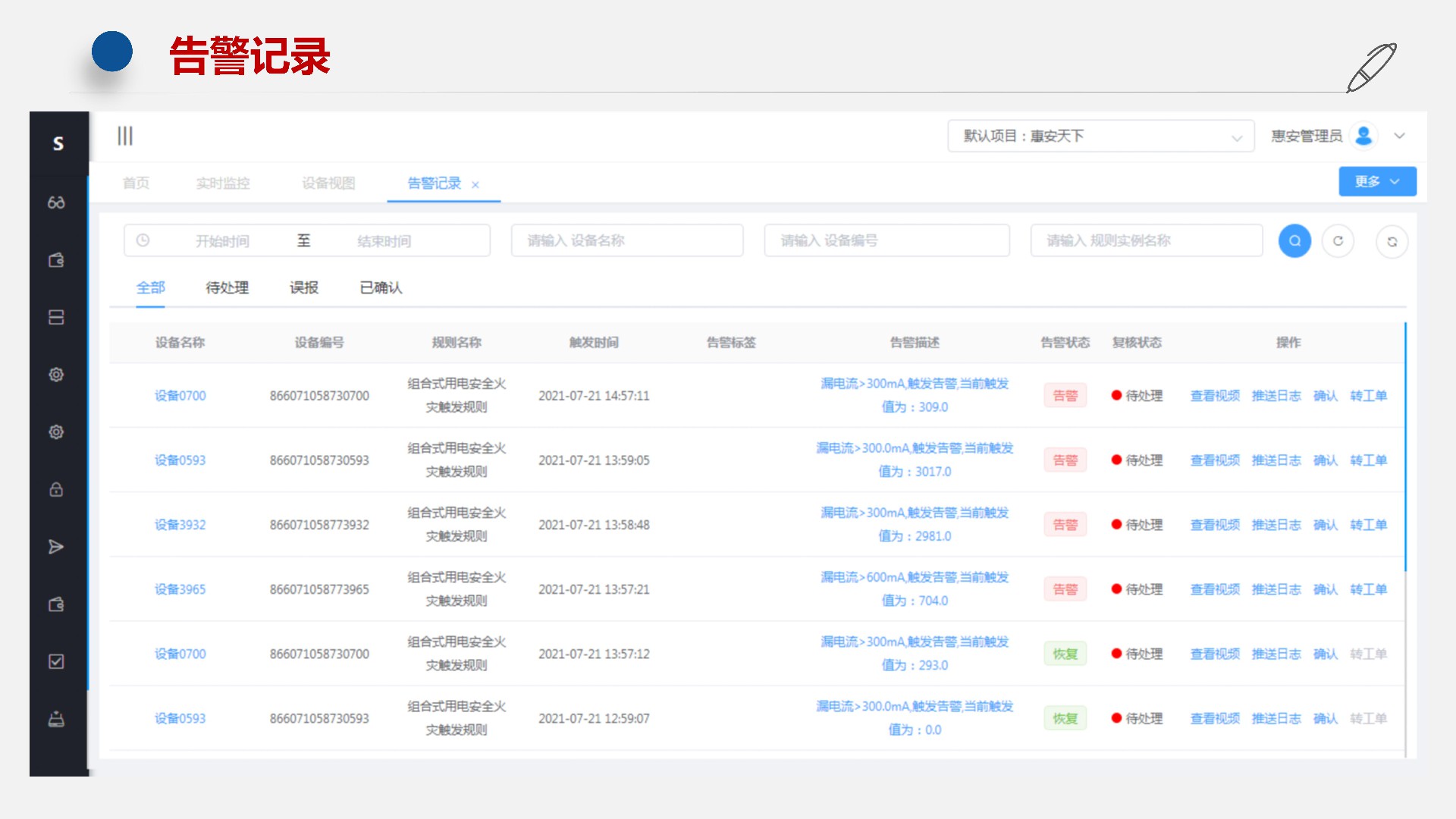Click the paper plane send icon in sidebar
The width and height of the screenshot is (1456, 819).
56,547
